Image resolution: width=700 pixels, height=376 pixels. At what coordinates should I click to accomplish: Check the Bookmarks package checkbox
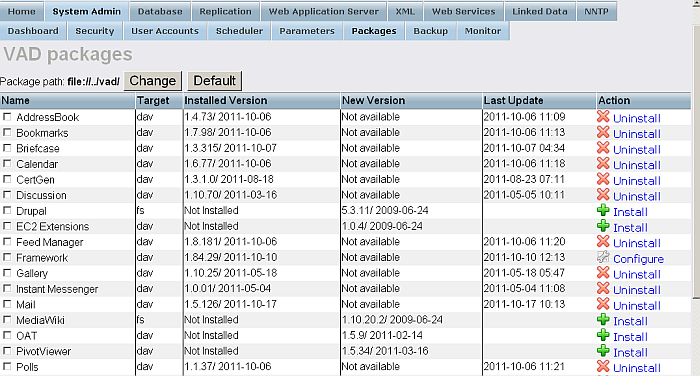click(7, 133)
